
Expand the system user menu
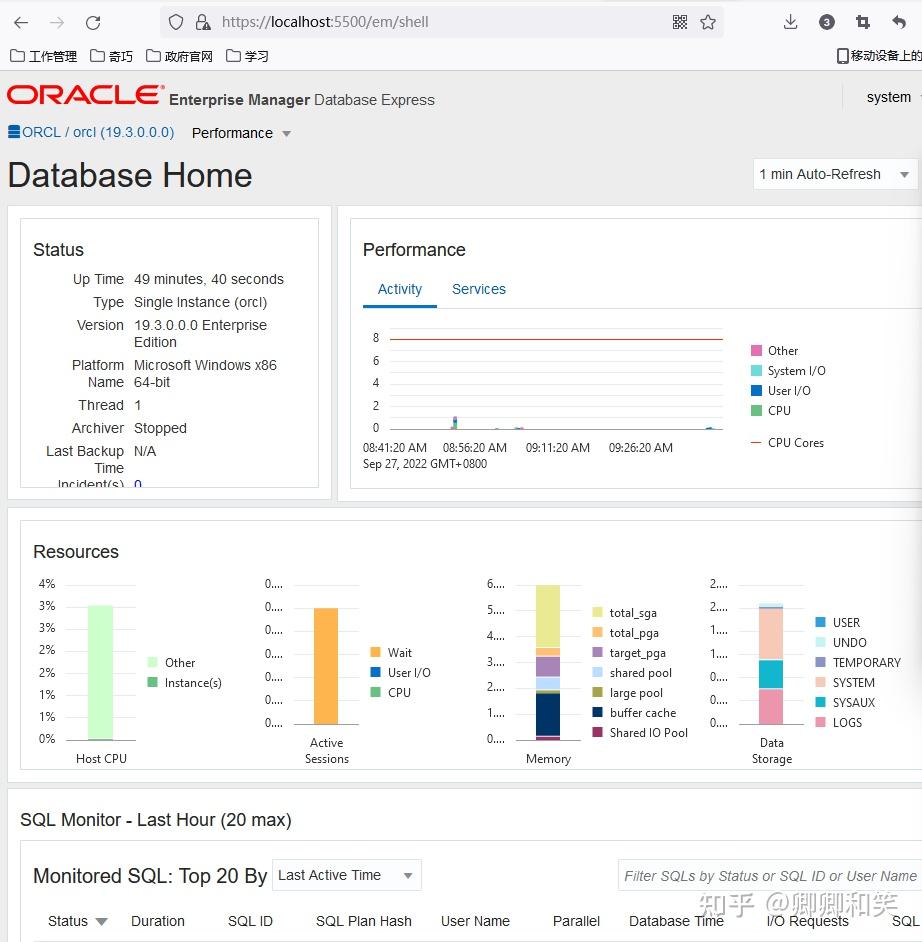click(888, 97)
